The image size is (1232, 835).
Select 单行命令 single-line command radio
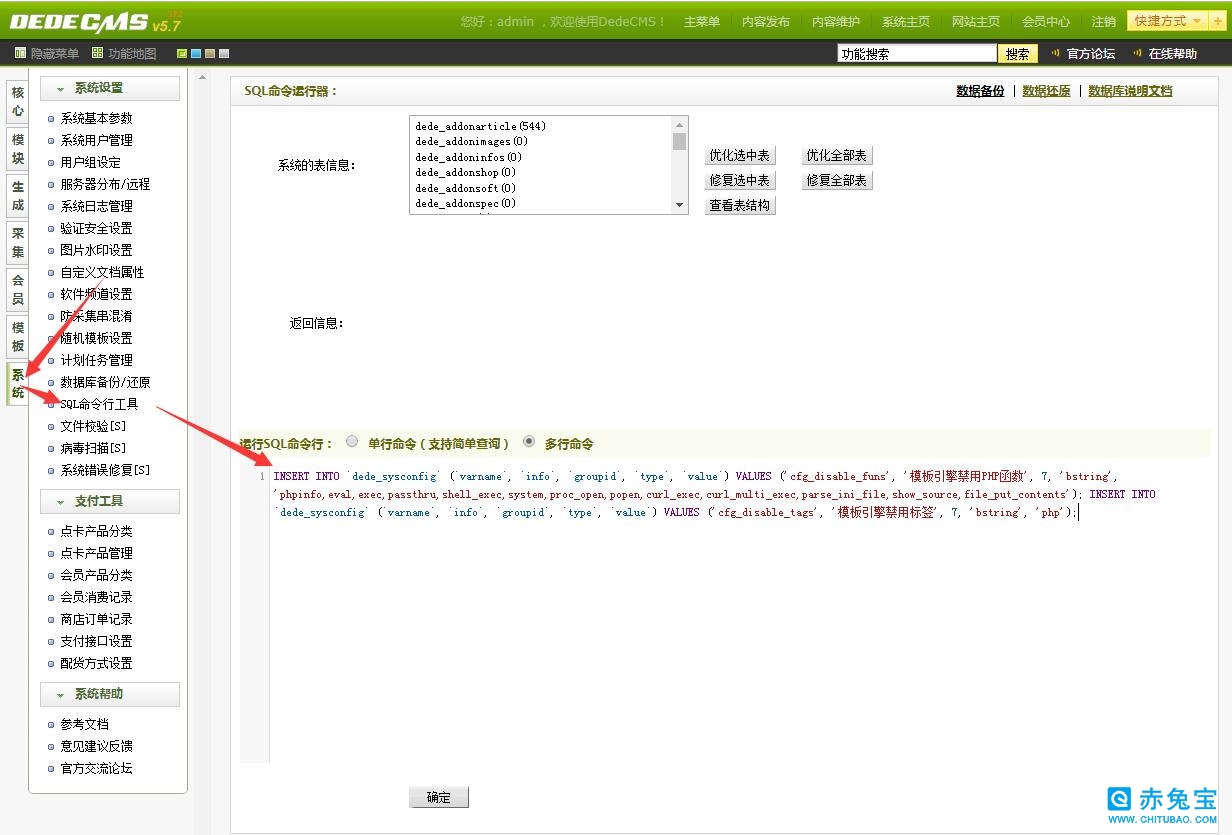(x=352, y=441)
